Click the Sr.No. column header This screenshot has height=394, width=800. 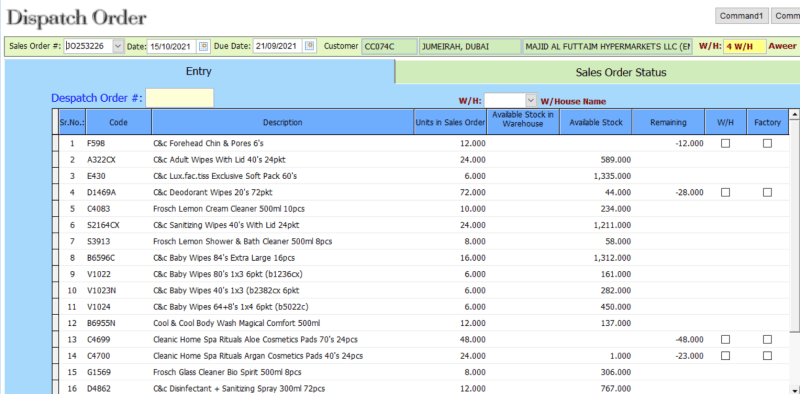[72, 122]
